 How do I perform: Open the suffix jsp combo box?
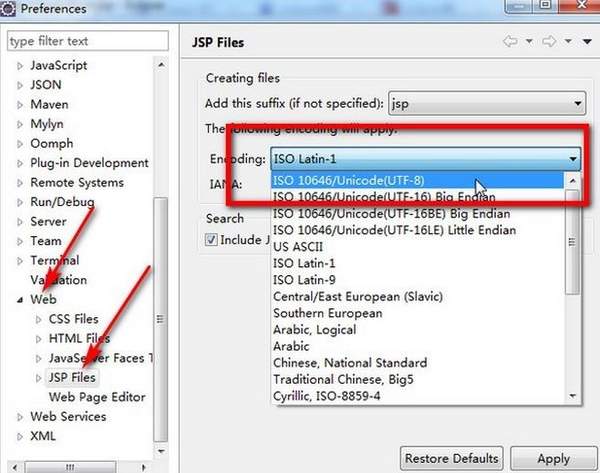pyautogui.click(x=487, y=103)
